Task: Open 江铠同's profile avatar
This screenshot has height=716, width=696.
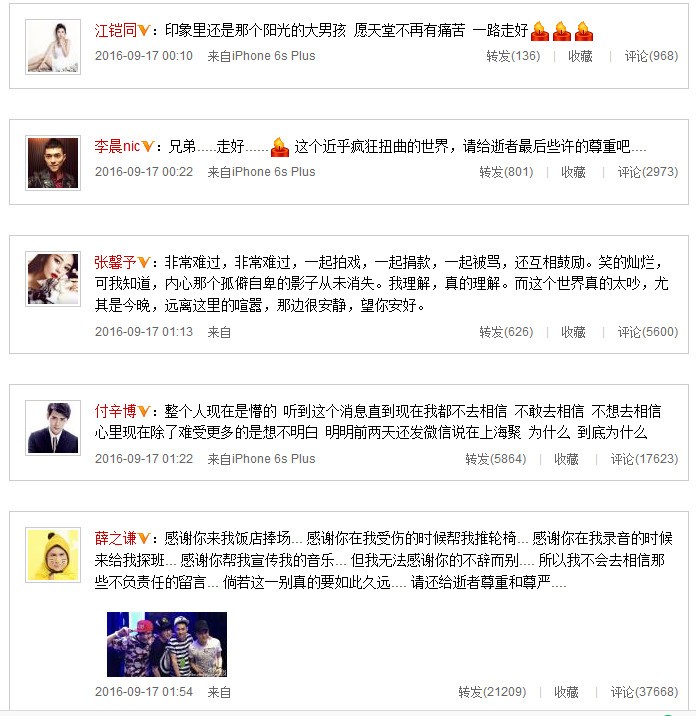Action: [x=53, y=47]
